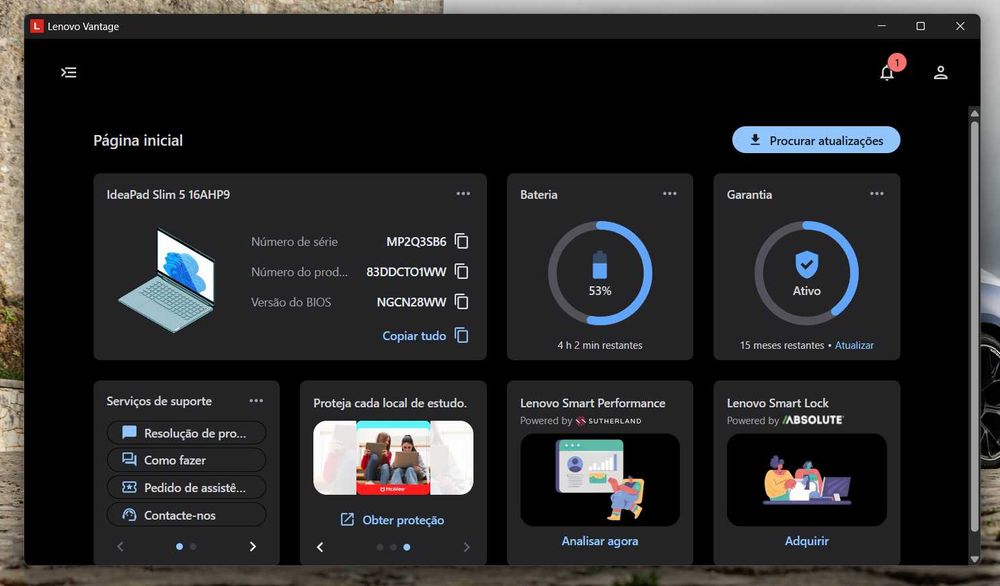
Task: Click previous arrow in support services card
Action: (120, 546)
